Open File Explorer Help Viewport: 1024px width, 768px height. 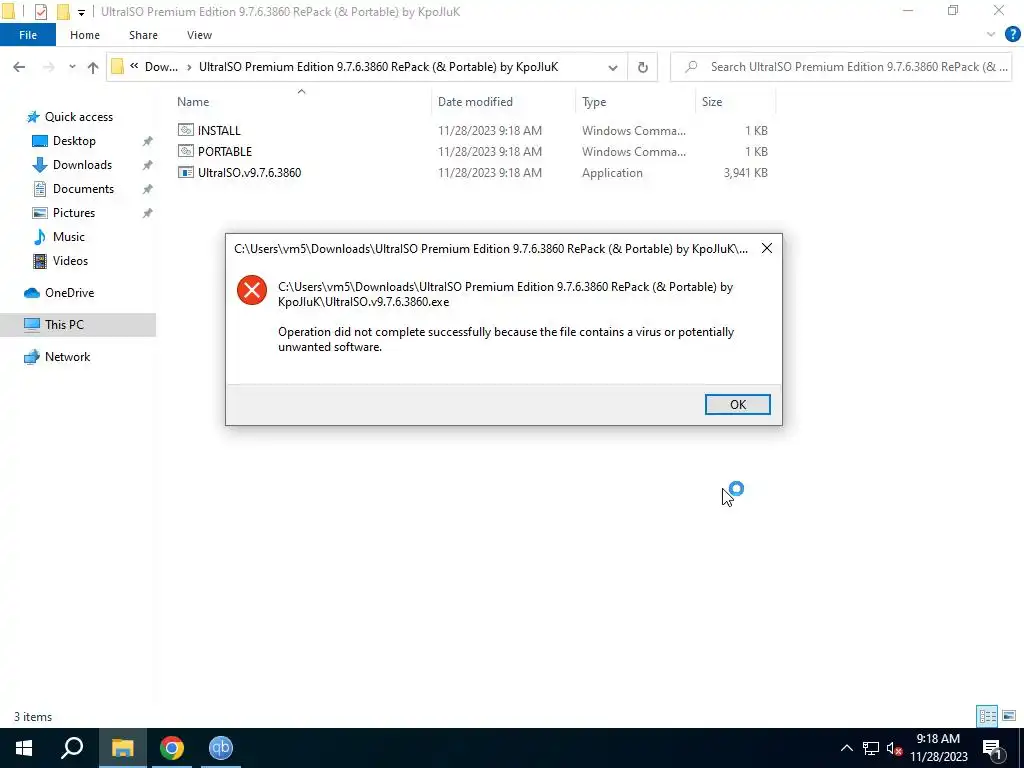click(1012, 35)
